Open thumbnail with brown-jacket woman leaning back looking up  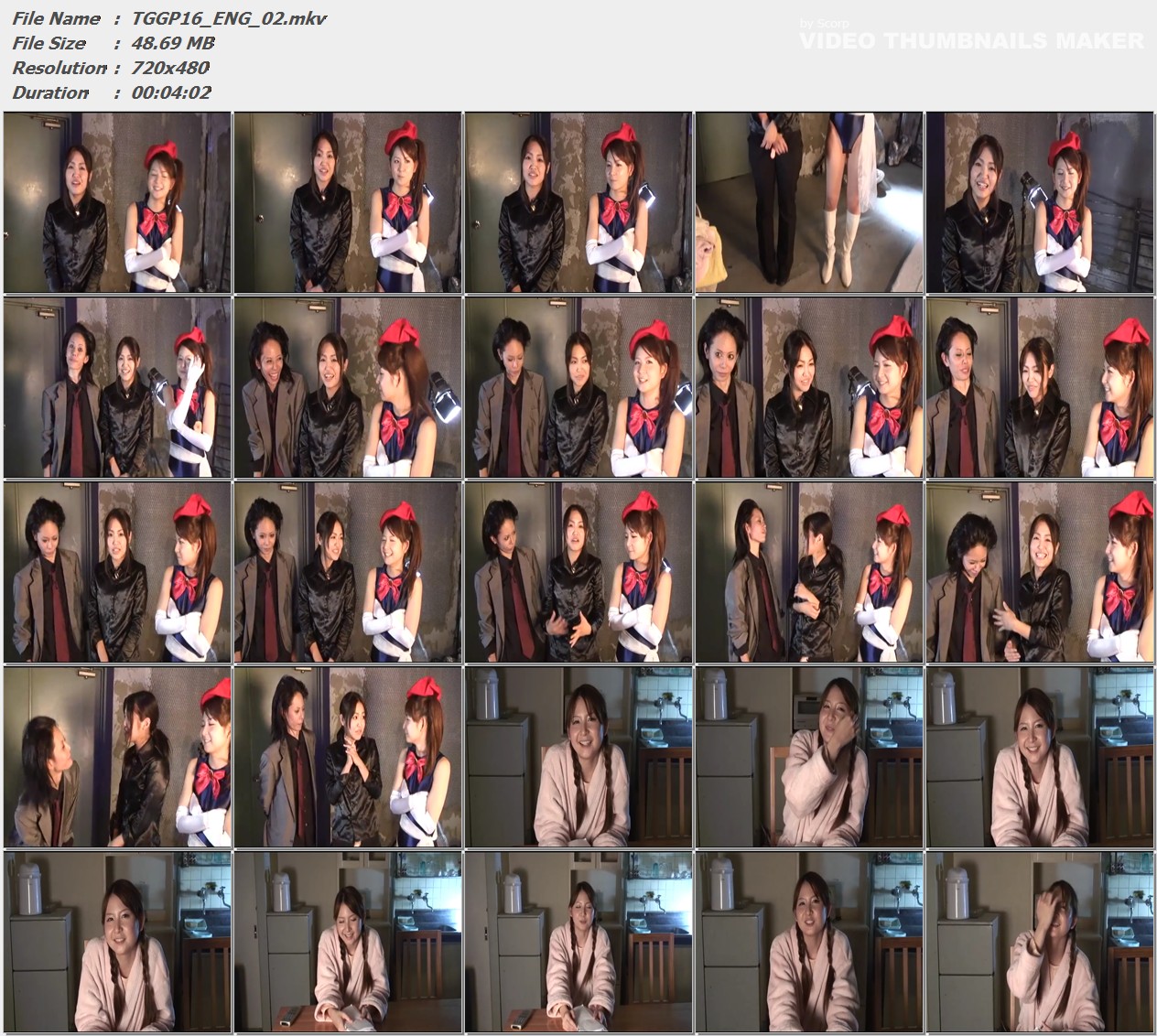pyautogui.click(x=809, y=572)
